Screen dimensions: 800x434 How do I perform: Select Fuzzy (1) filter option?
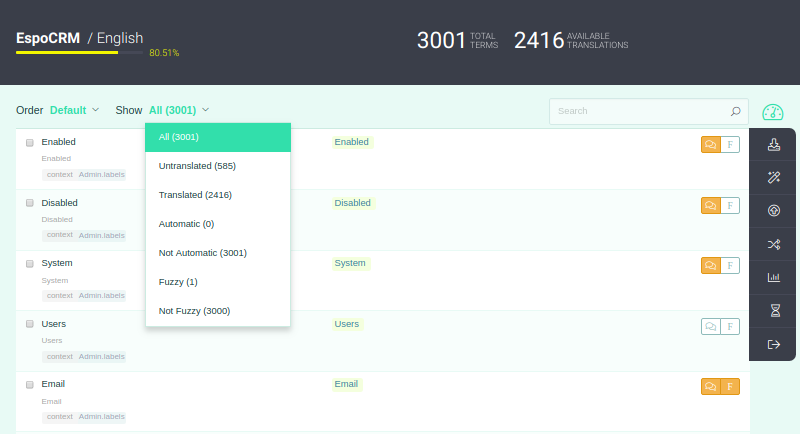(218, 282)
